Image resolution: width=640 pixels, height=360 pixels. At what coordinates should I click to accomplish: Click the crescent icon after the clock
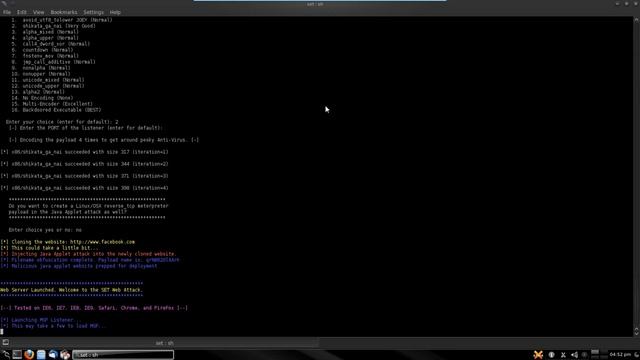636,355
